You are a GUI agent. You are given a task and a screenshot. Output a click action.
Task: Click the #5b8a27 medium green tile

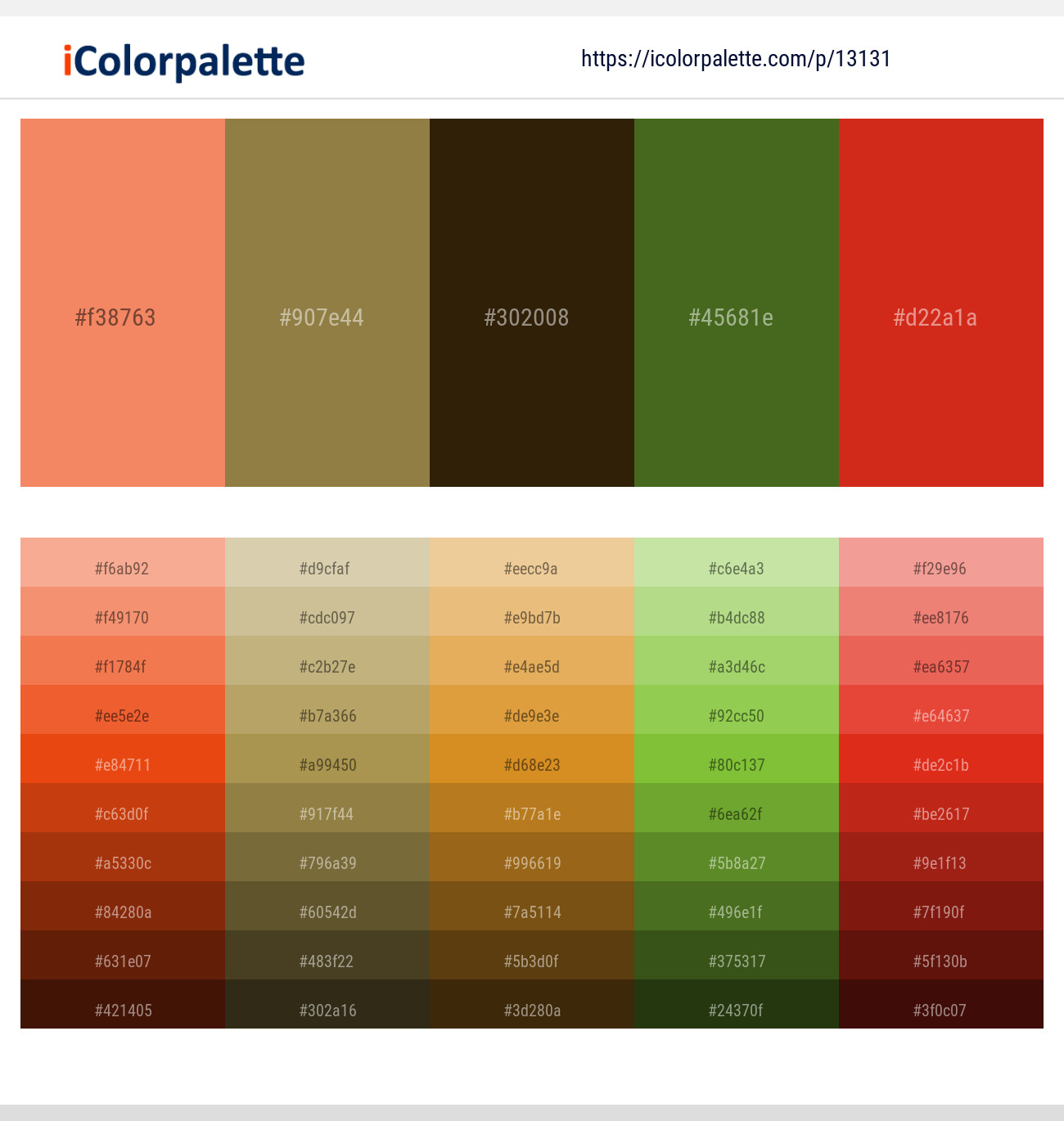(737, 863)
